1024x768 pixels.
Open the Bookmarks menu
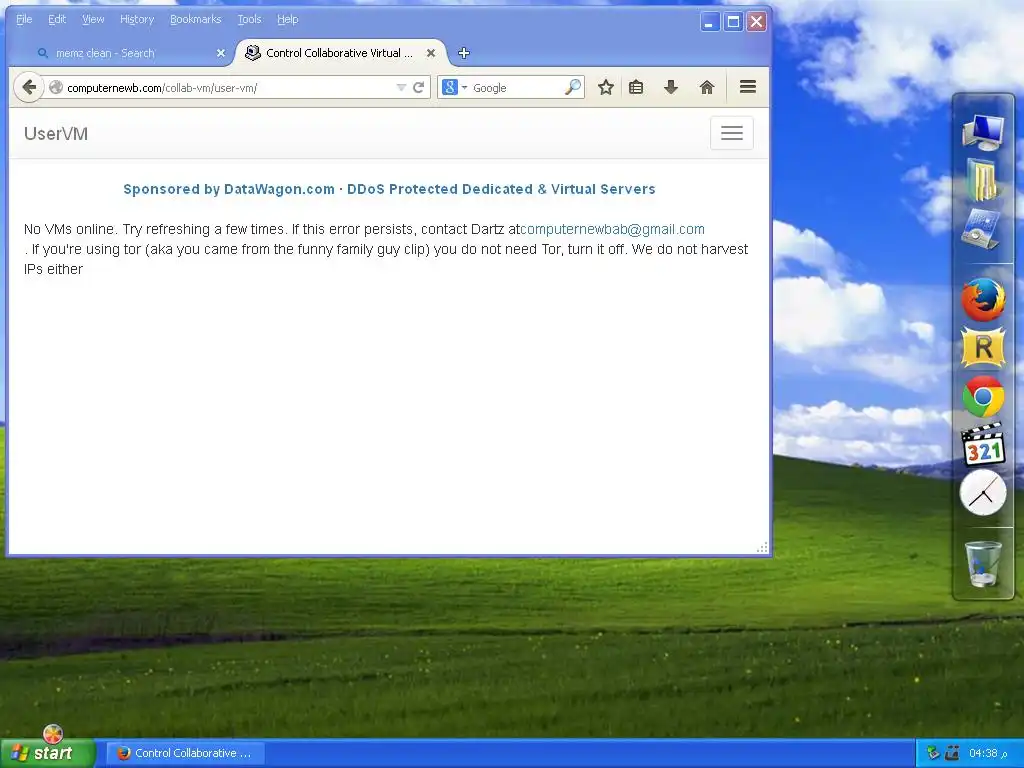(196, 20)
